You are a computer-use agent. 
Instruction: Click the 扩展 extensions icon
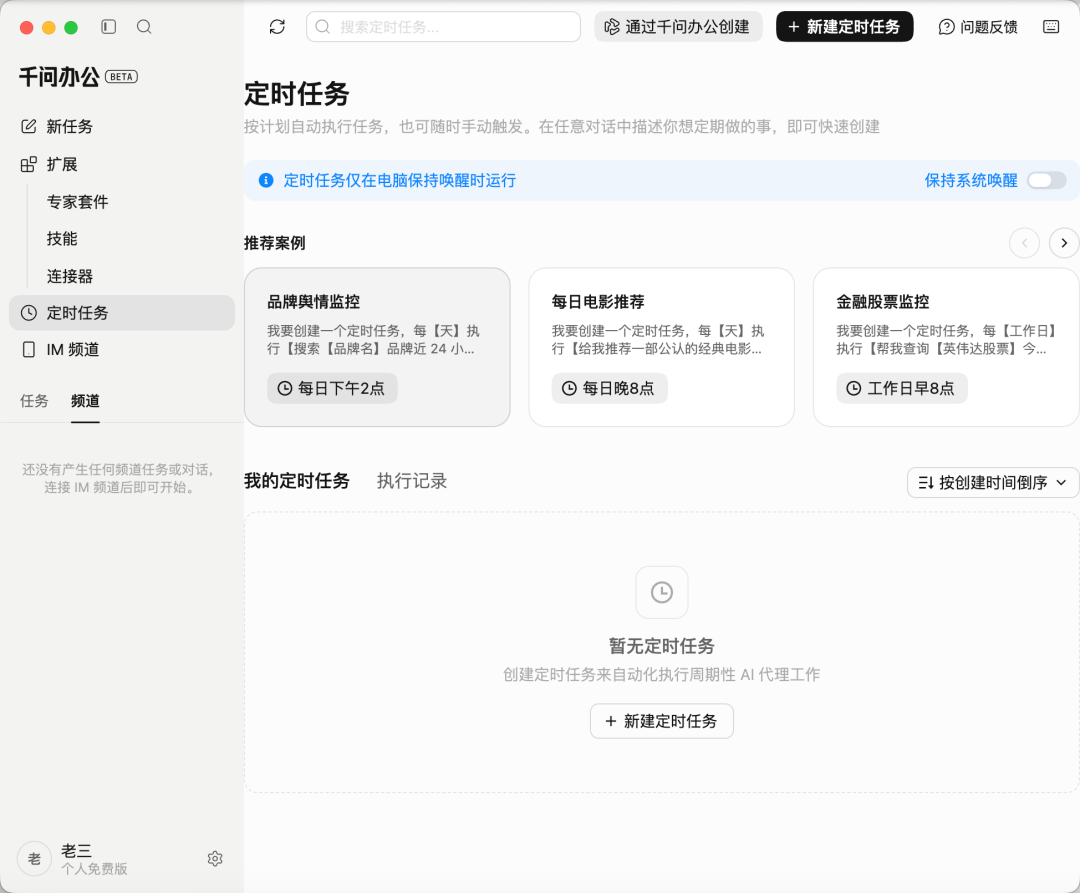28,165
